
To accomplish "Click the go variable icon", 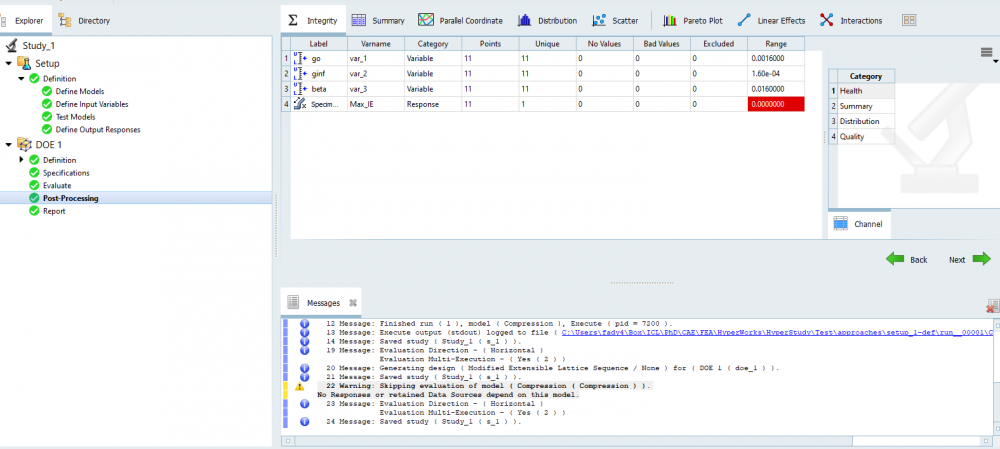I will coord(300,59).
